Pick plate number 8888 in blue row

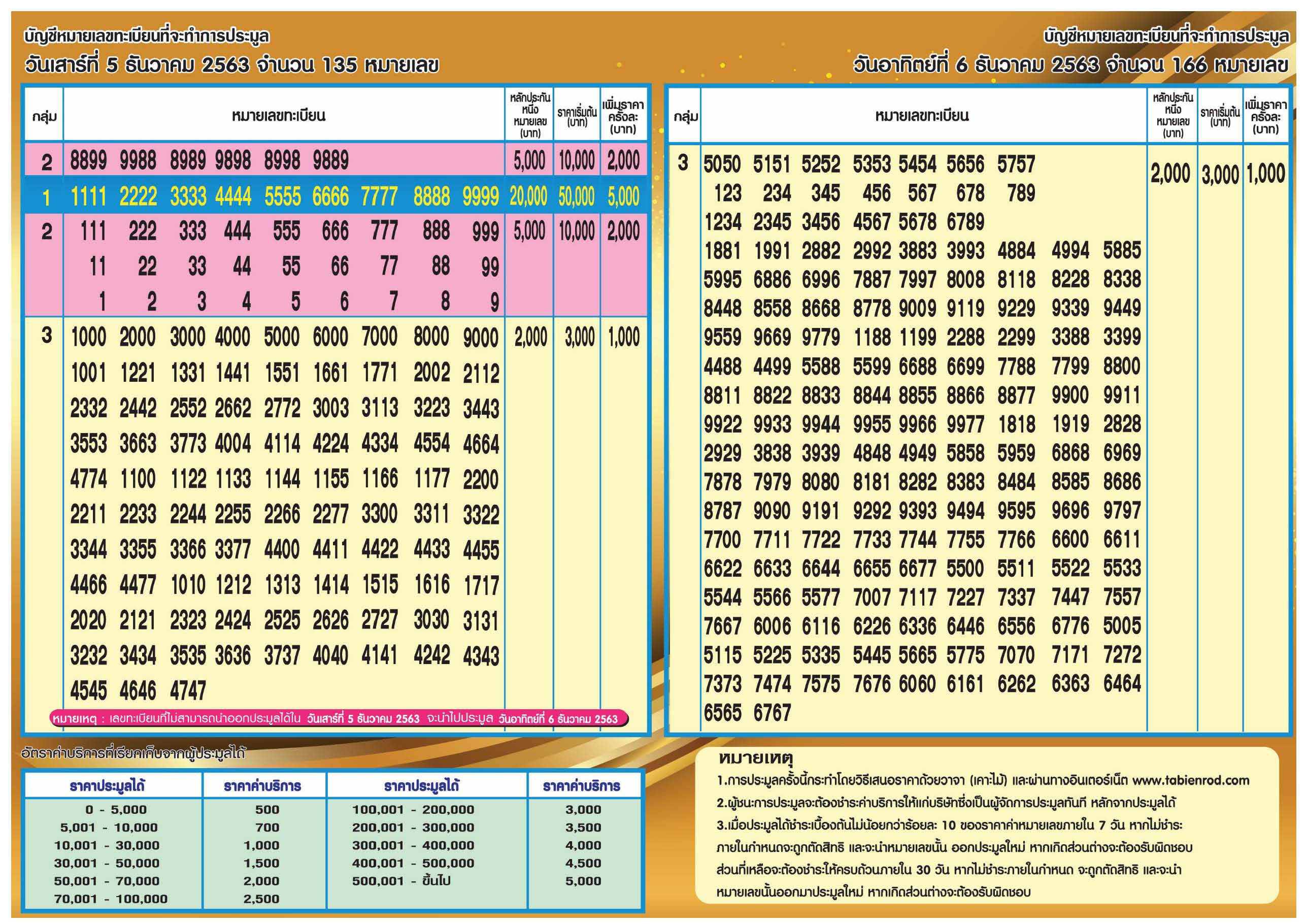click(x=431, y=197)
